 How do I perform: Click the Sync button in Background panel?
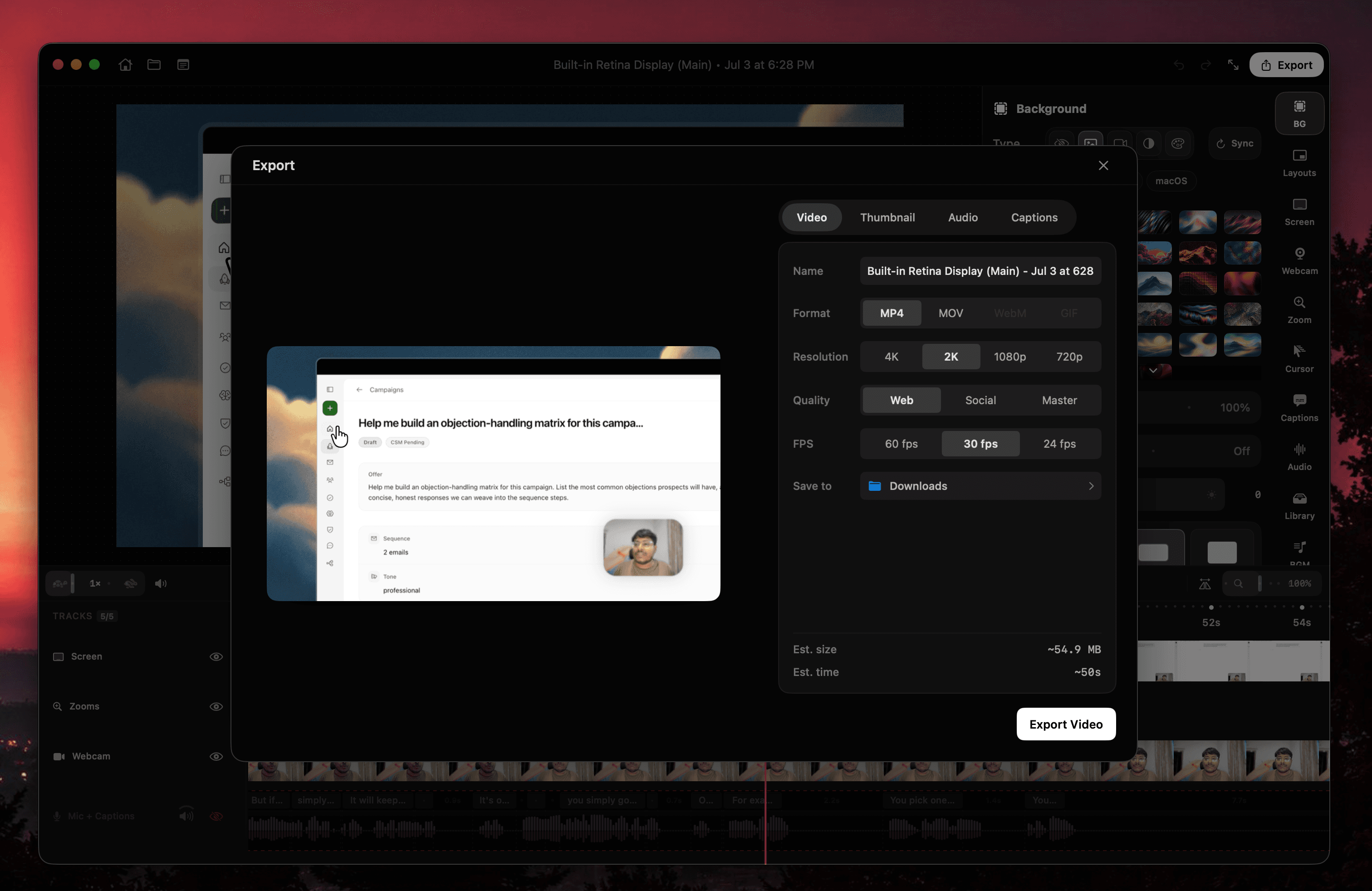click(1235, 143)
